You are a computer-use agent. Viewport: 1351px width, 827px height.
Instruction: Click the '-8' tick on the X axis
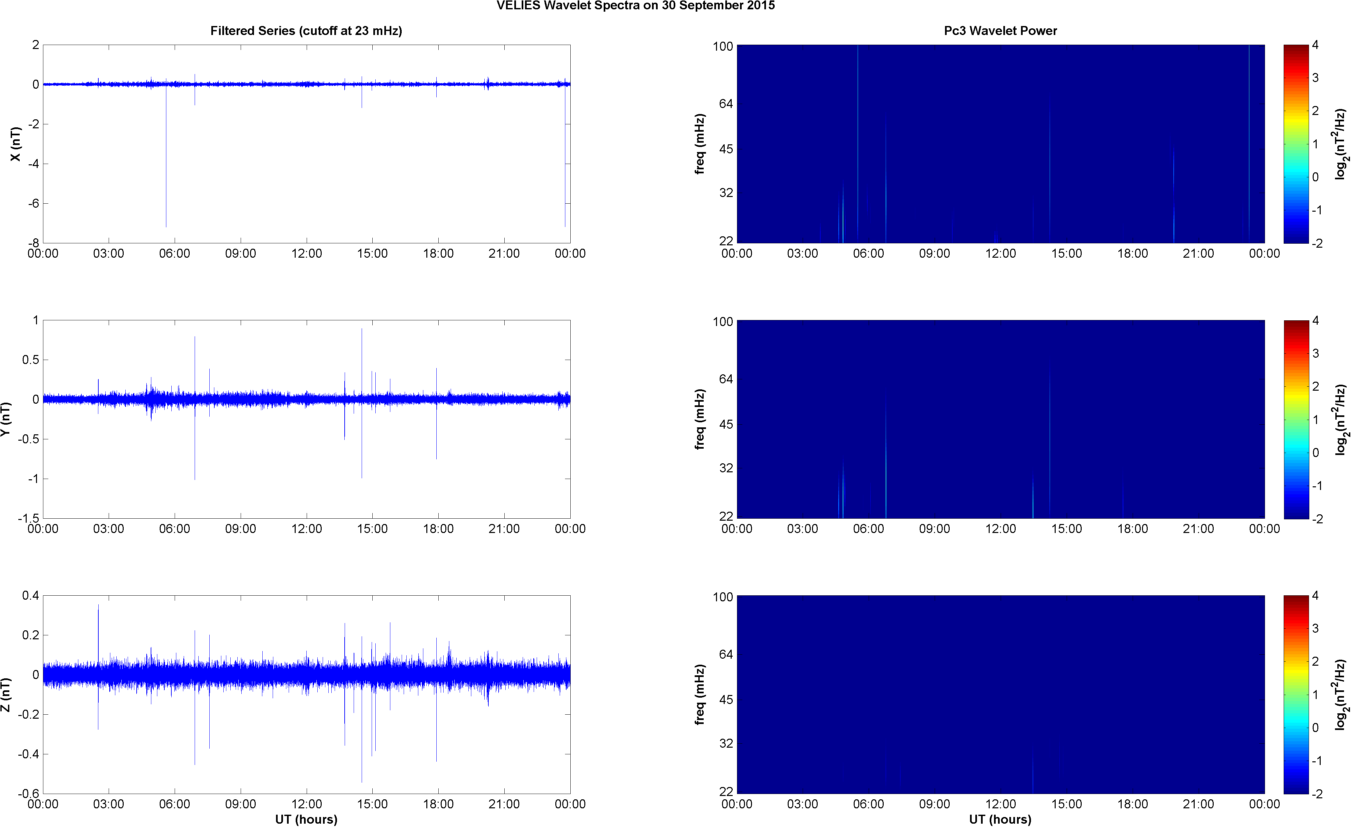pos(33,243)
